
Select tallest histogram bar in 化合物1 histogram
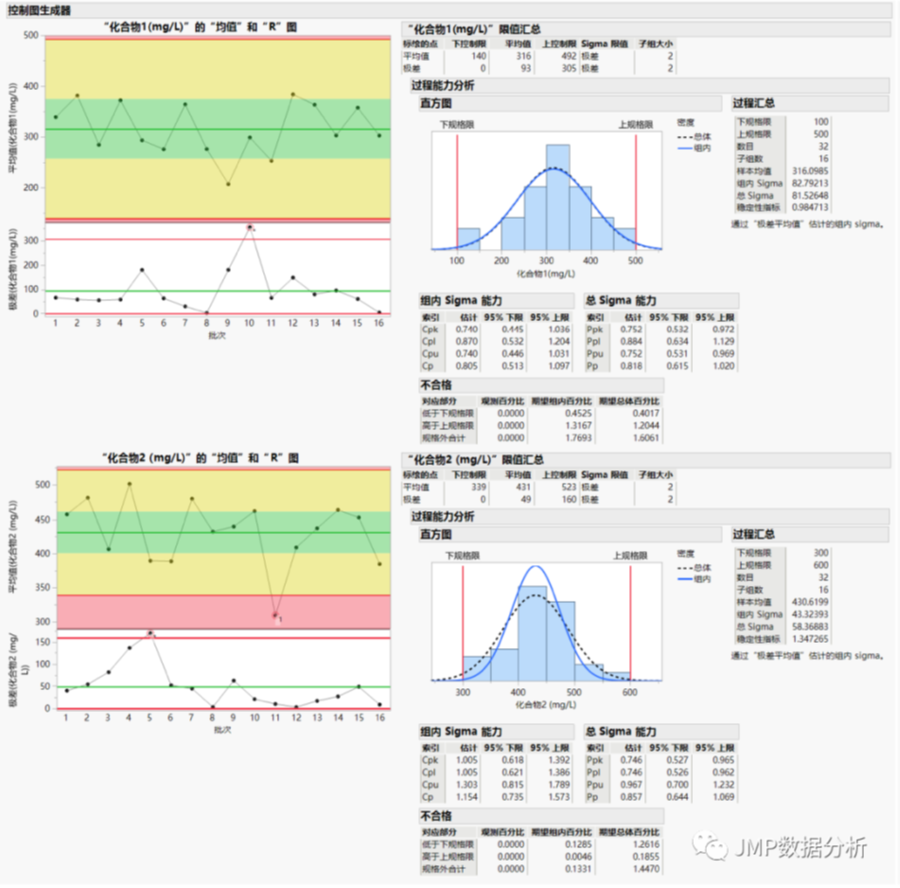558,197
